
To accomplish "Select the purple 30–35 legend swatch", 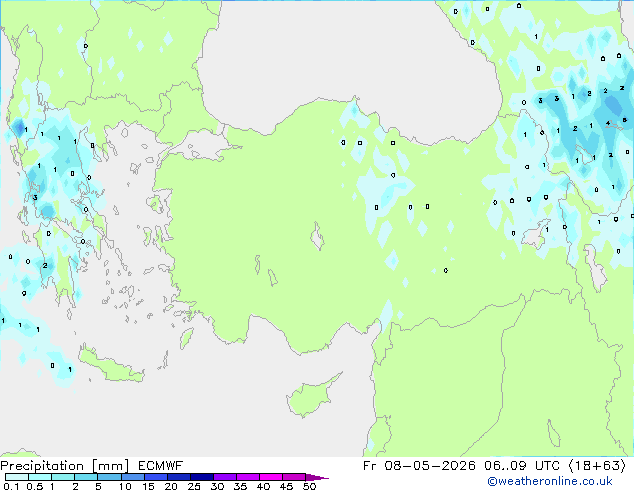I will [x=224, y=477].
